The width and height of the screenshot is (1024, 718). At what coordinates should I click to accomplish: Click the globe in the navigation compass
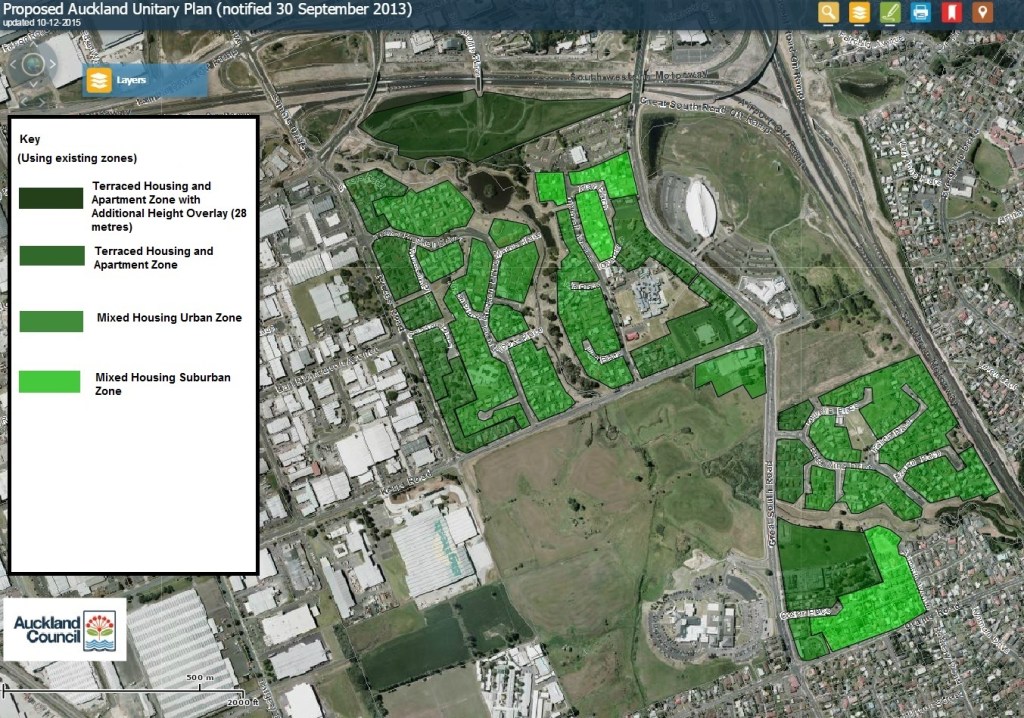tap(33, 64)
